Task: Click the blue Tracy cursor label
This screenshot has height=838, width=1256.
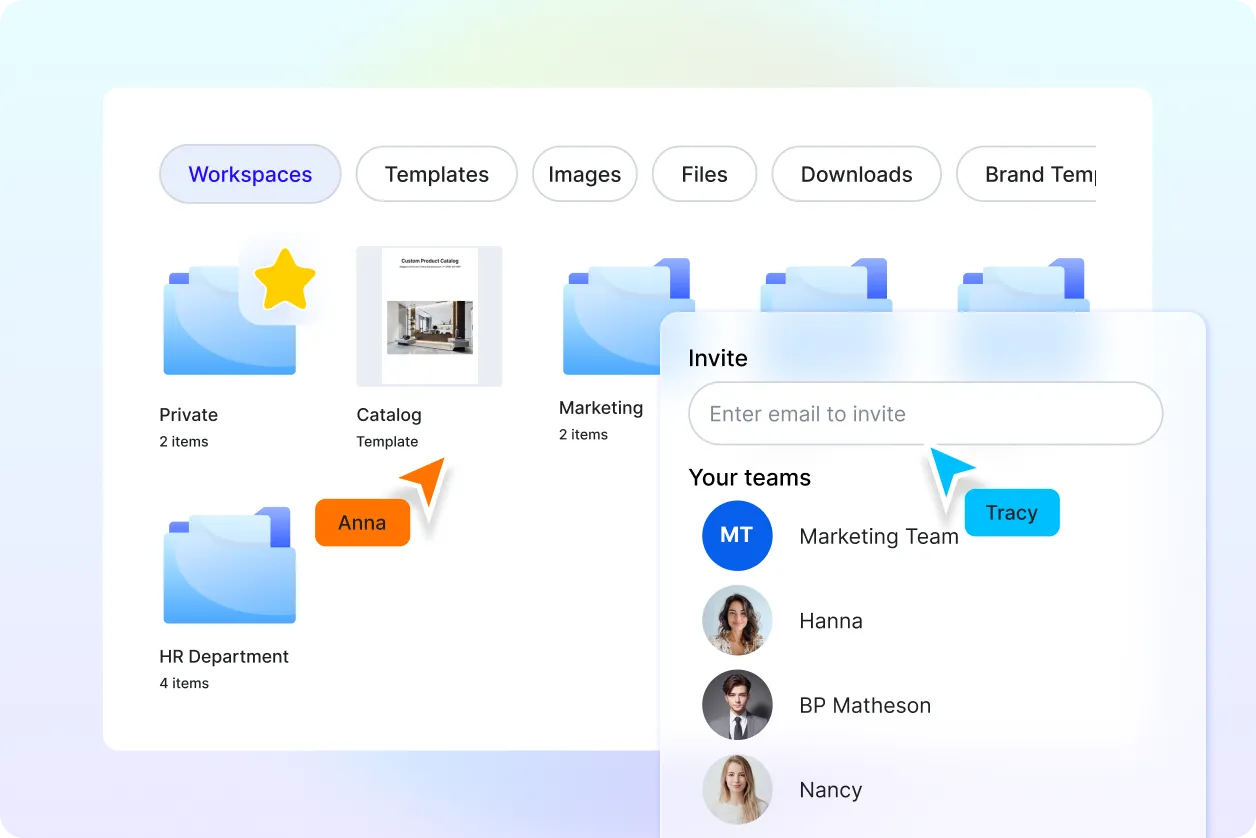Action: pyautogui.click(x=1011, y=512)
